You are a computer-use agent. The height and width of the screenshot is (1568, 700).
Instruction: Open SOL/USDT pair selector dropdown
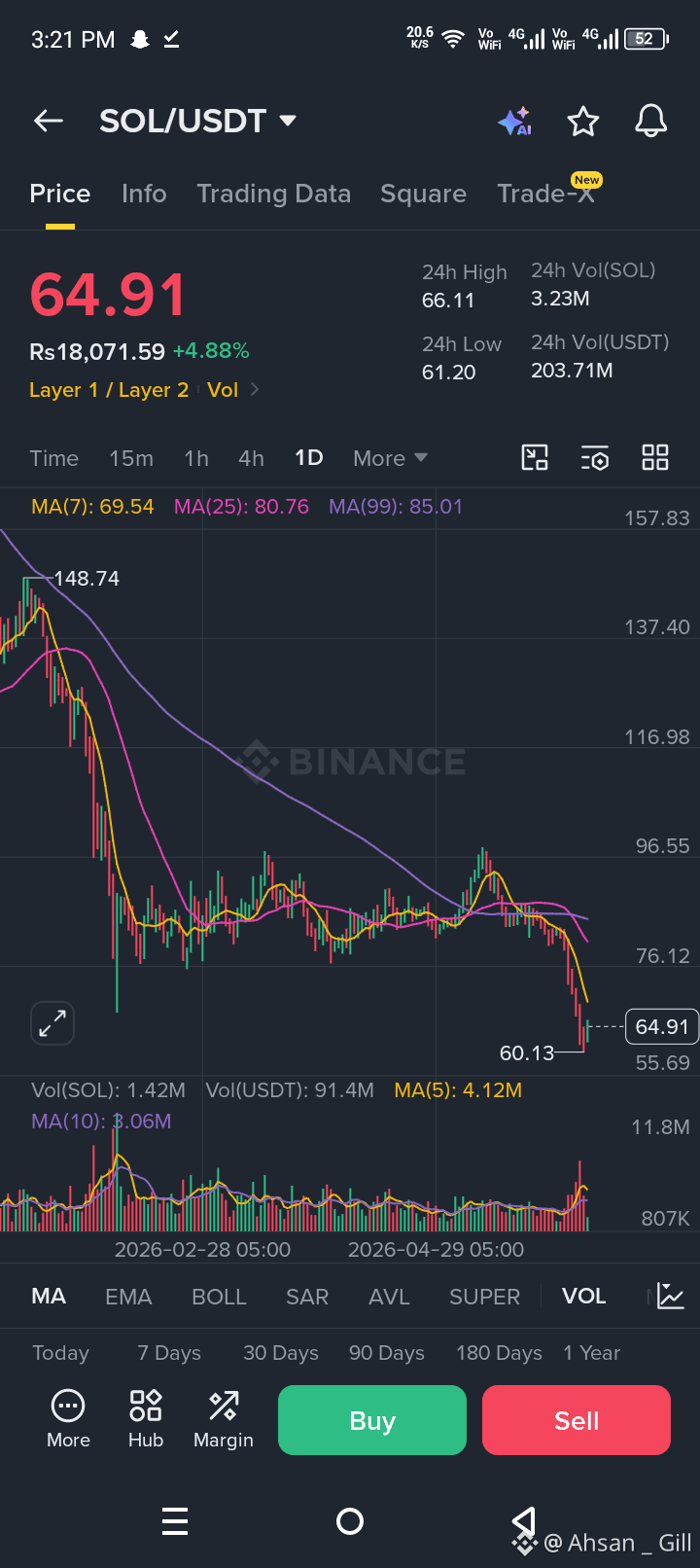pos(197,121)
